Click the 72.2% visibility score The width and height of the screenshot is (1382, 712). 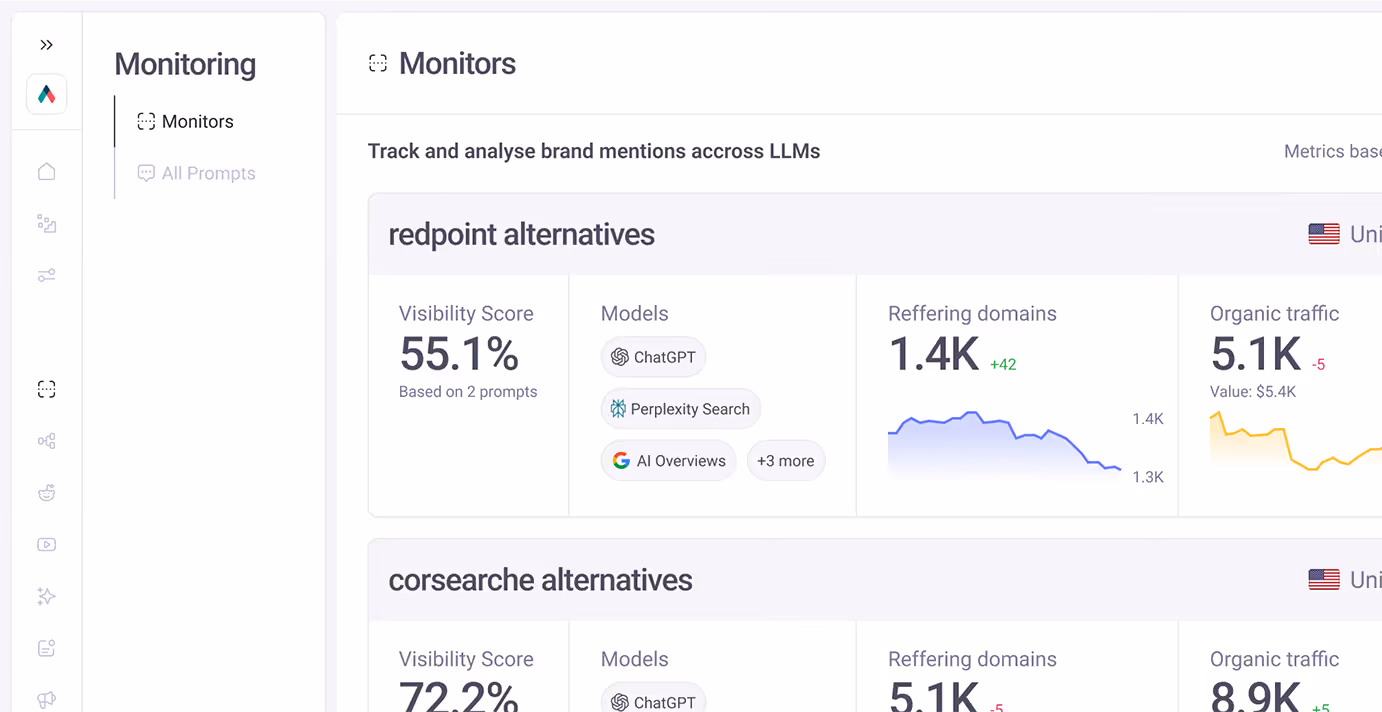click(459, 696)
